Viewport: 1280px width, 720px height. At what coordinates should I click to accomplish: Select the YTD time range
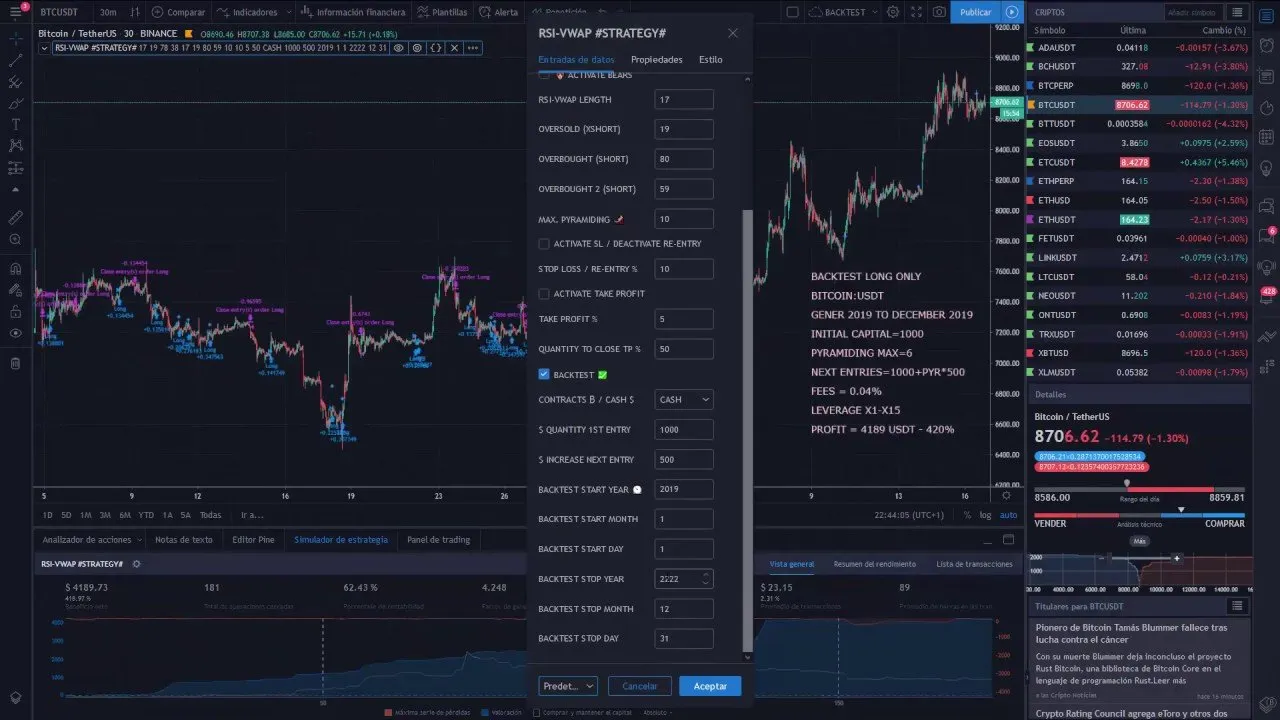pos(146,515)
